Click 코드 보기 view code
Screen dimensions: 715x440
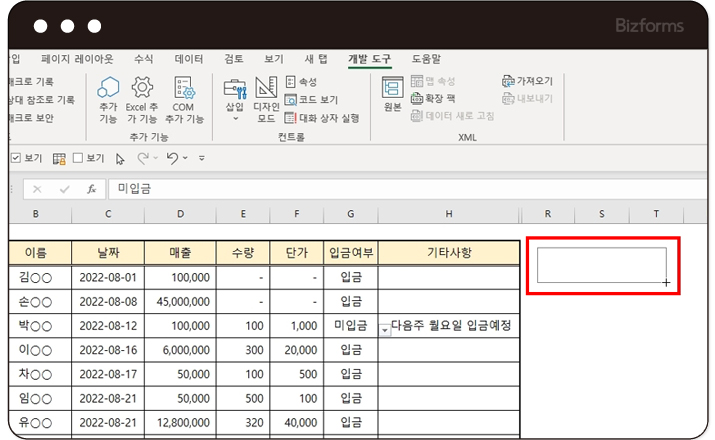(x=311, y=100)
